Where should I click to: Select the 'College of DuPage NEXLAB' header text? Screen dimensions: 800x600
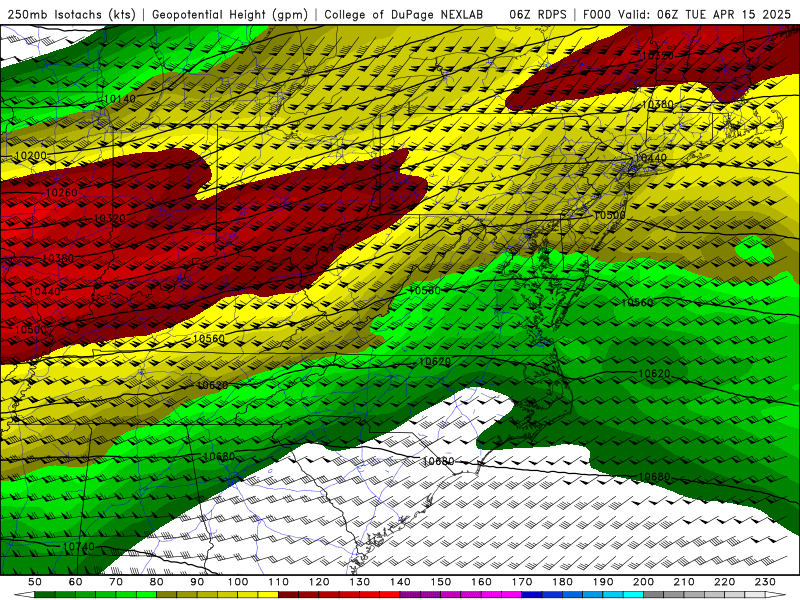coord(404,15)
